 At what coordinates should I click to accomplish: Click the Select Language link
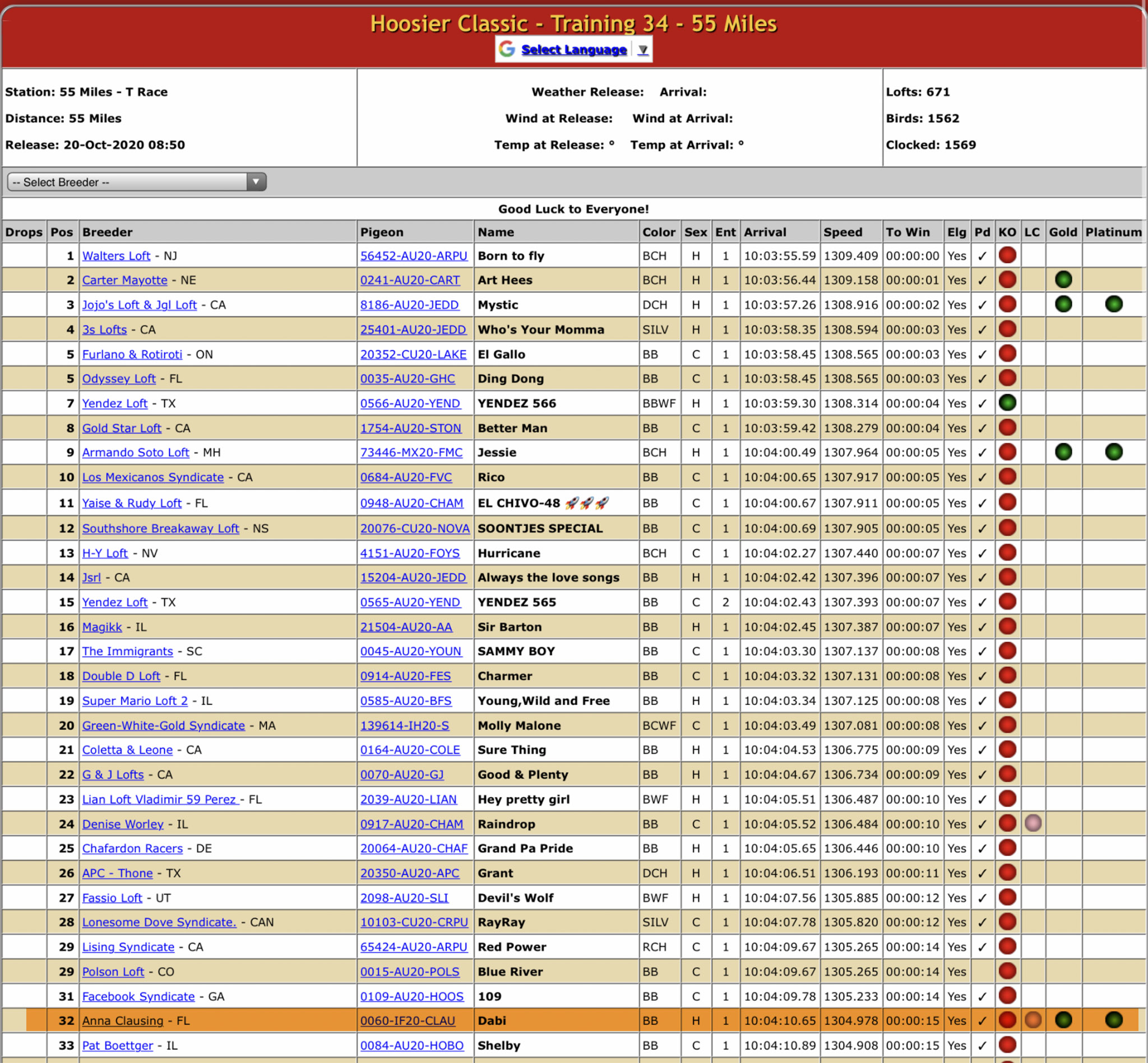(573, 50)
